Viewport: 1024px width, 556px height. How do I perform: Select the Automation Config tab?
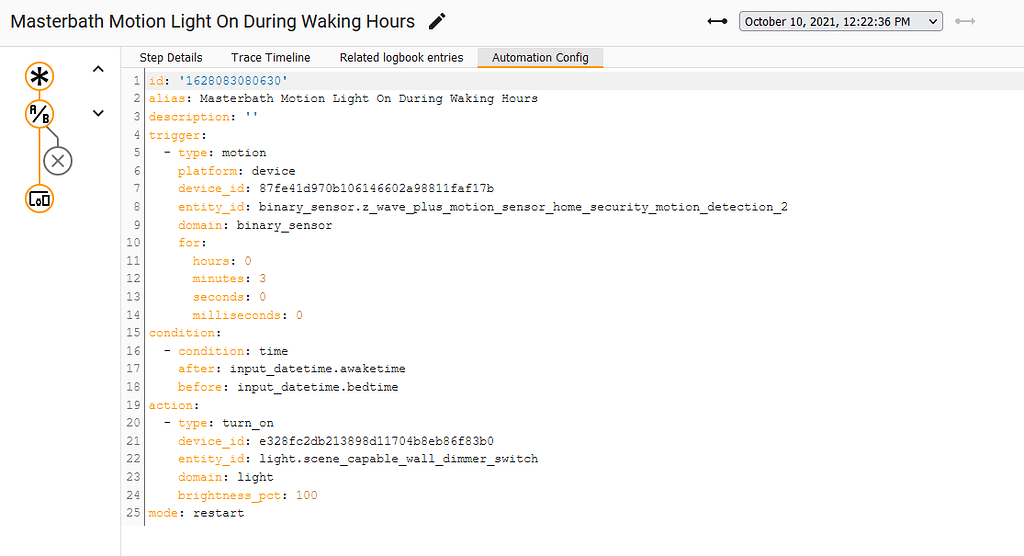coord(540,57)
